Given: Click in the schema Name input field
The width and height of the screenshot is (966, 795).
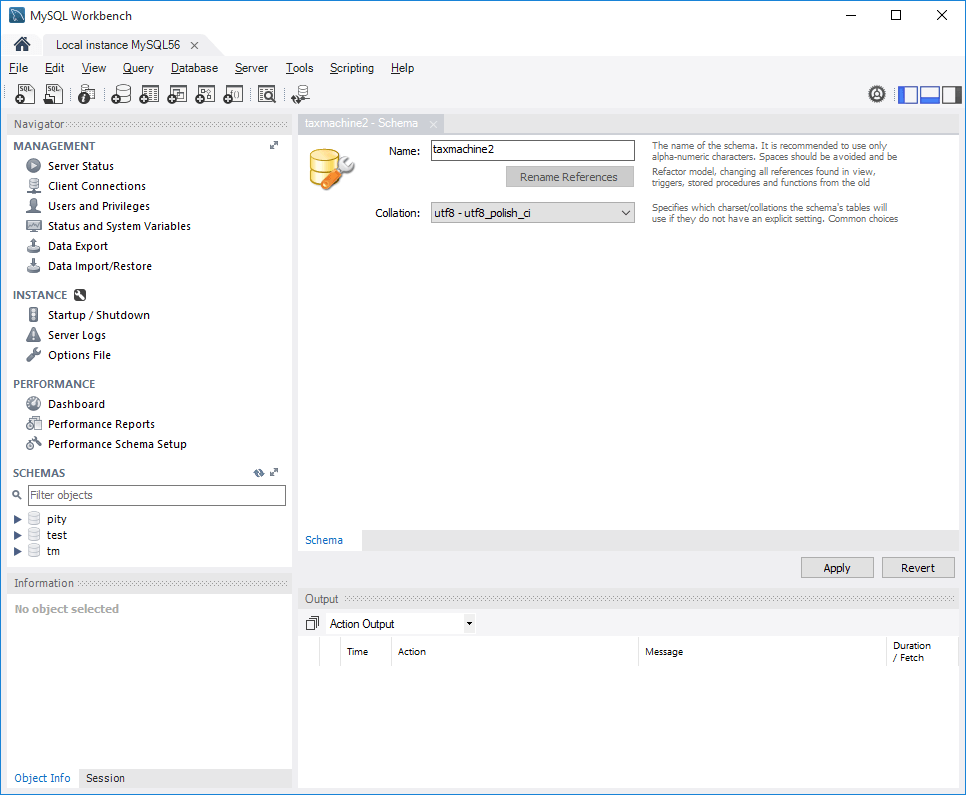Looking at the screenshot, I should click(532, 150).
